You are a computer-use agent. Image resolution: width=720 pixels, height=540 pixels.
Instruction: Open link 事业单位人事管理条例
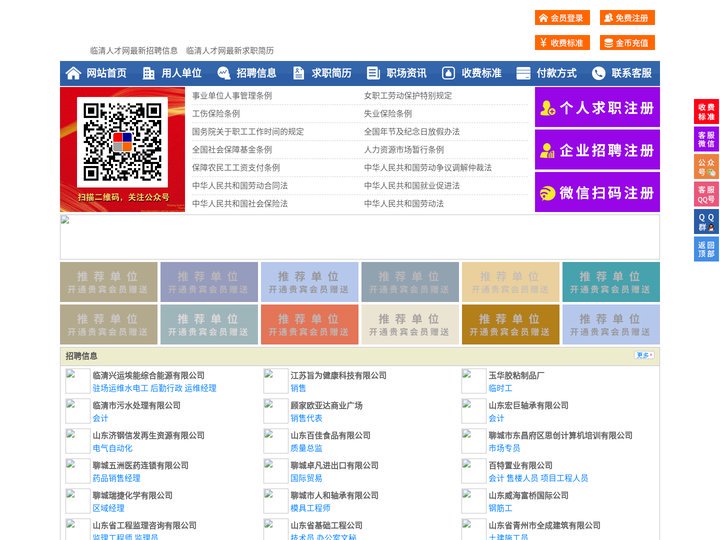click(x=232, y=96)
